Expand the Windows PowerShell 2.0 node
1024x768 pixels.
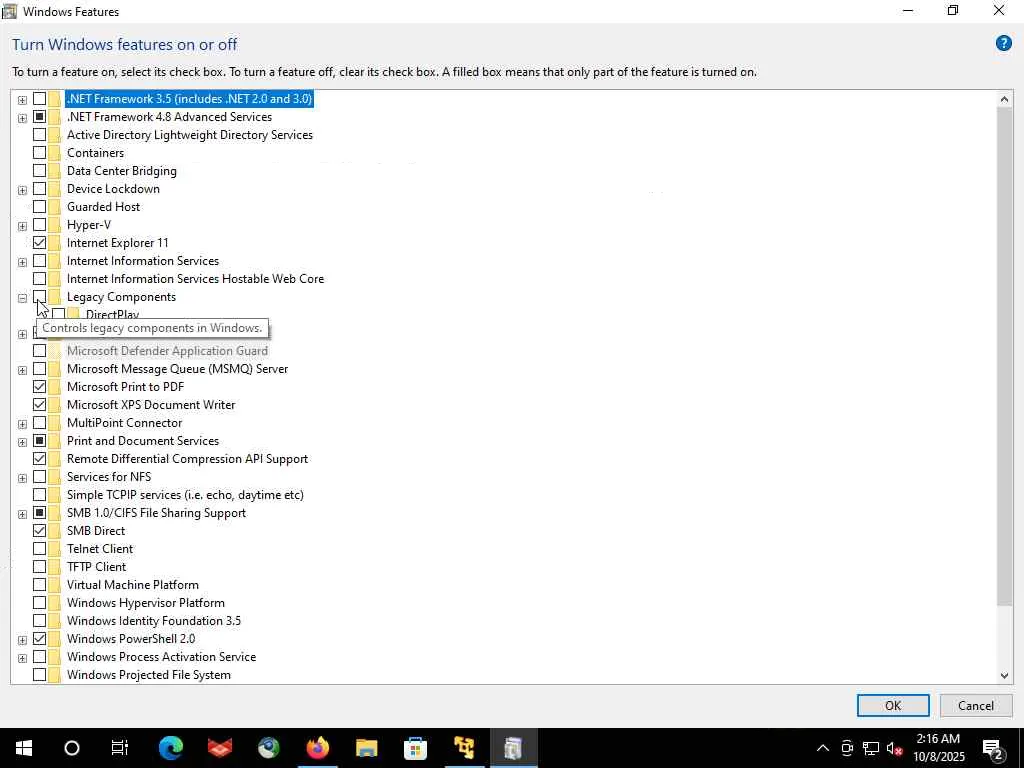pyautogui.click(x=22, y=640)
